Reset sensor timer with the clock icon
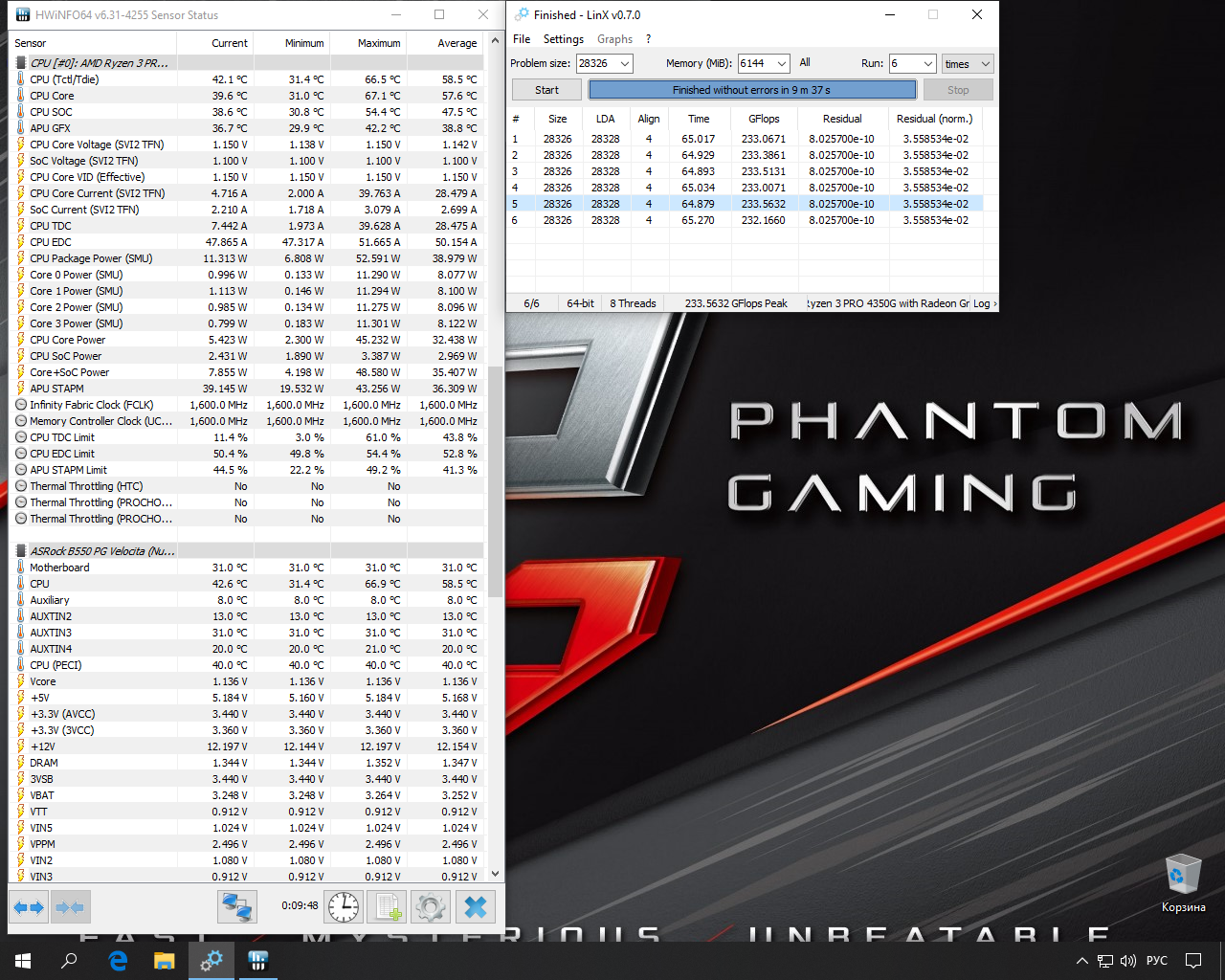 (343, 906)
